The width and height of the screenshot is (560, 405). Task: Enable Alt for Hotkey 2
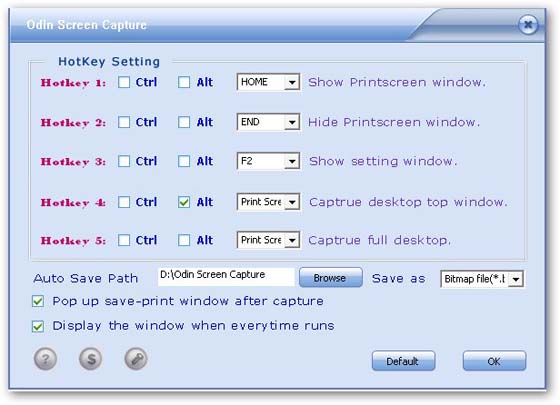pos(184,122)
